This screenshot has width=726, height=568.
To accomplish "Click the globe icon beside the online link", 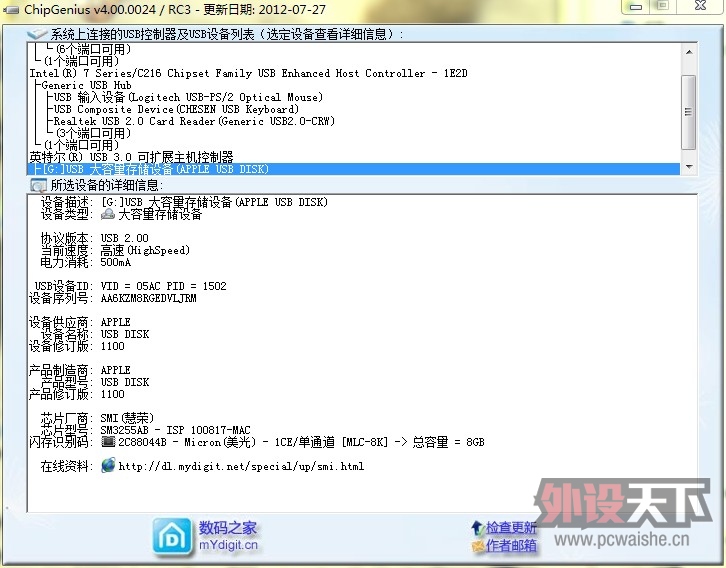I will click(108, 465).
